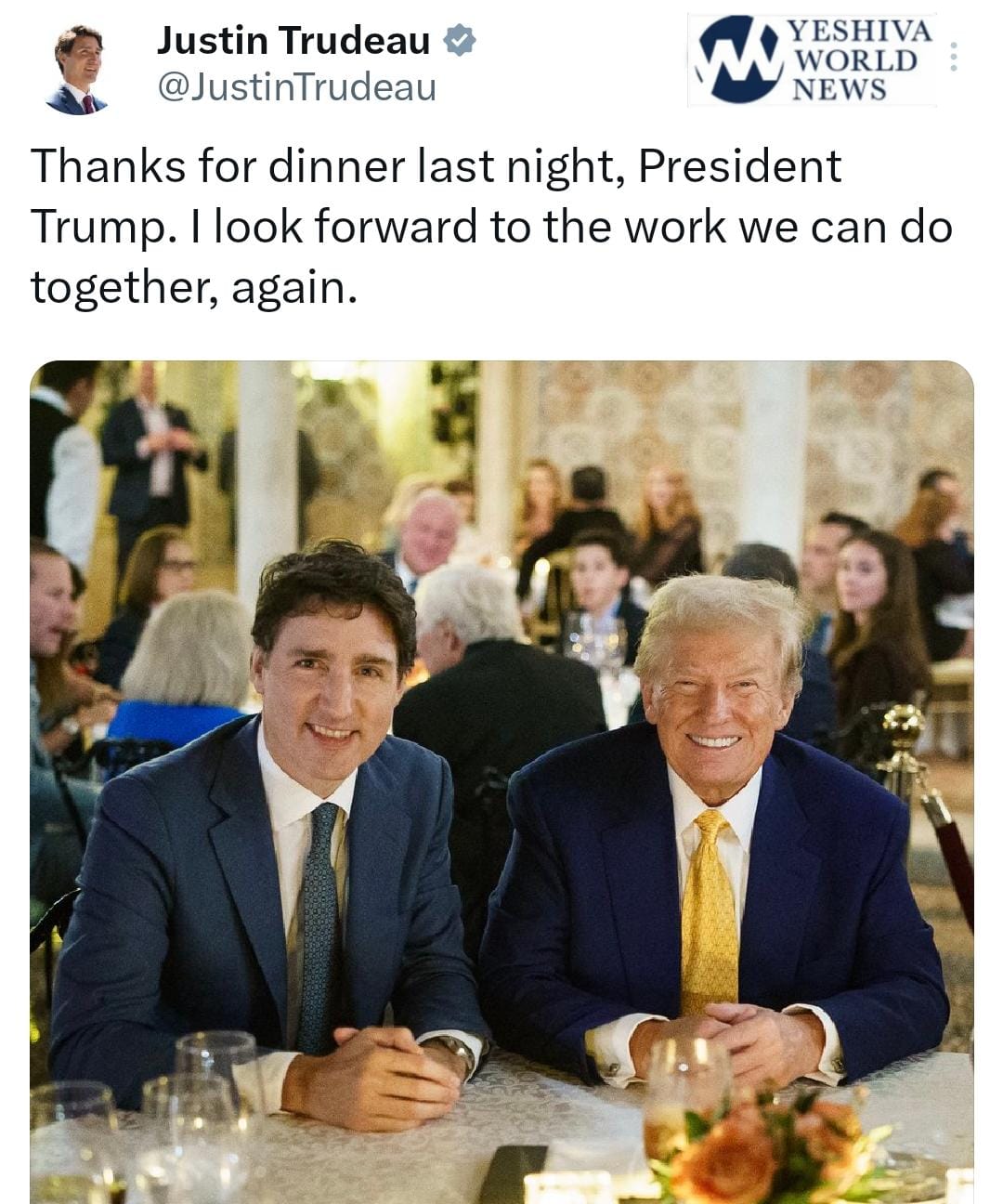Screen dimensions: 1003x1204
Task: Click the yellow tie in the photo
Action: click(x=710, y=912)
